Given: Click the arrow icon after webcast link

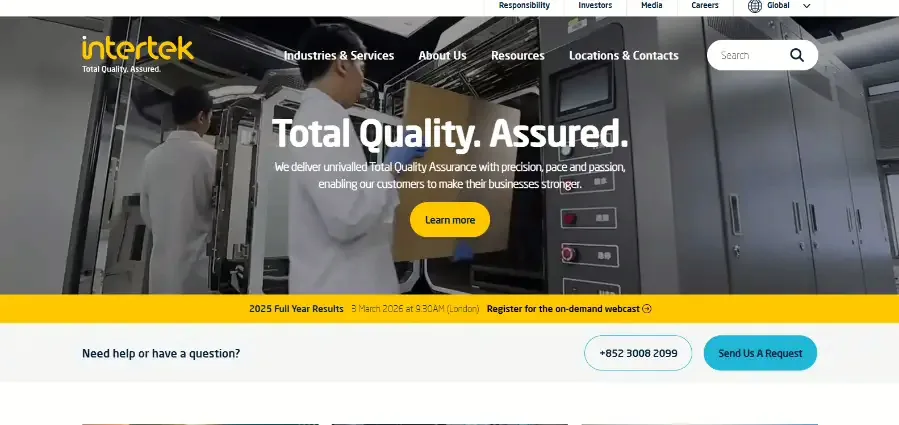Looking at the screenshot, I should pyautogui.click(x=647, y=309).
